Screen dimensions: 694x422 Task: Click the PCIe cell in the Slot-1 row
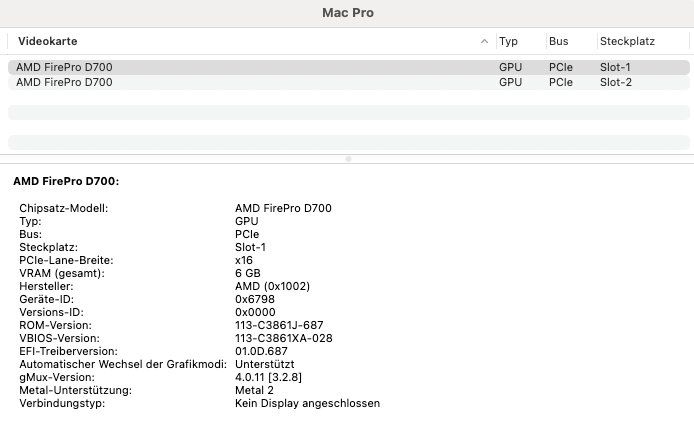pyautogui.click(x=561, y=67)
